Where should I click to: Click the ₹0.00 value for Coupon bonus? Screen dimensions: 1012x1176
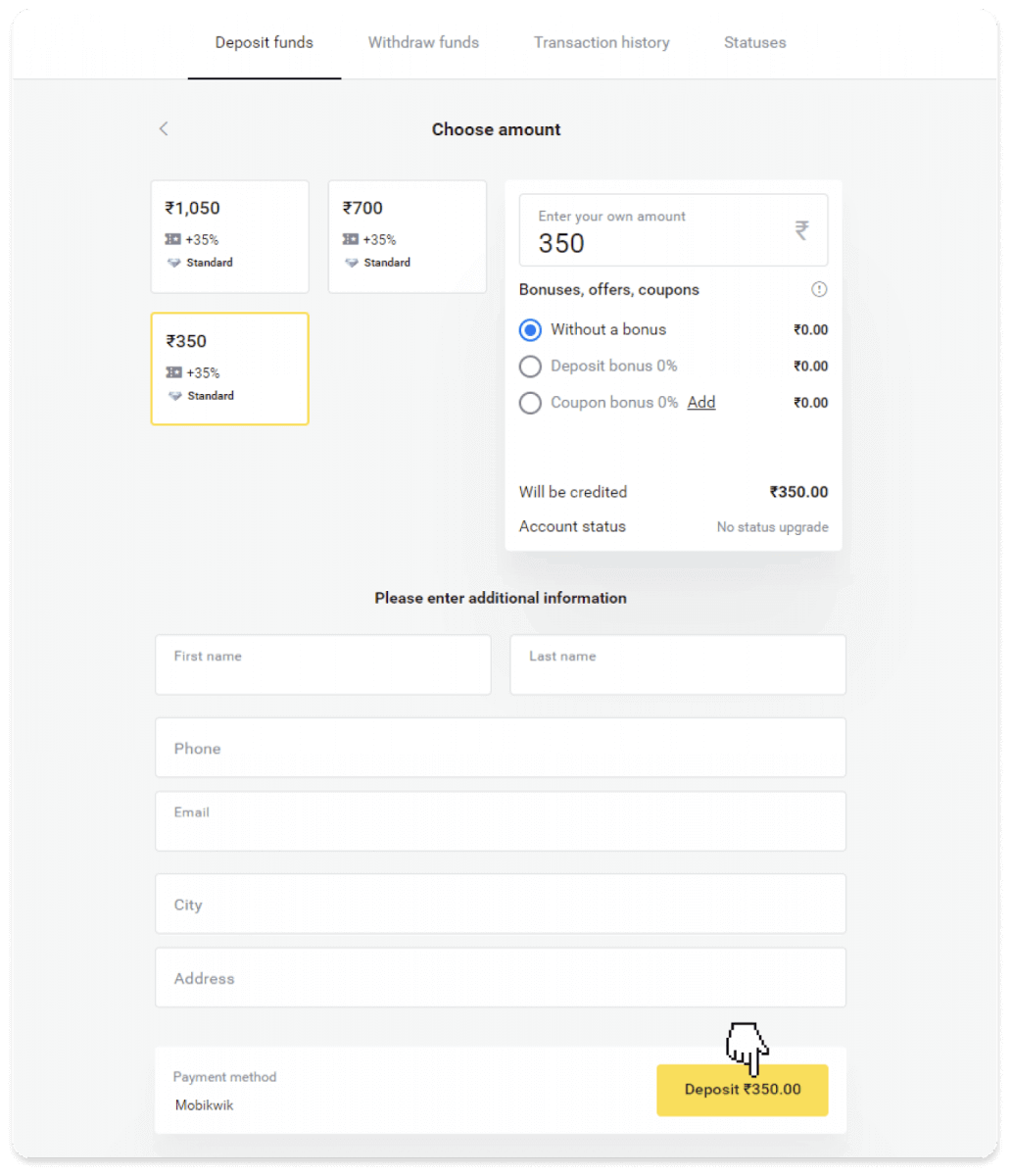tap(811, 403)
